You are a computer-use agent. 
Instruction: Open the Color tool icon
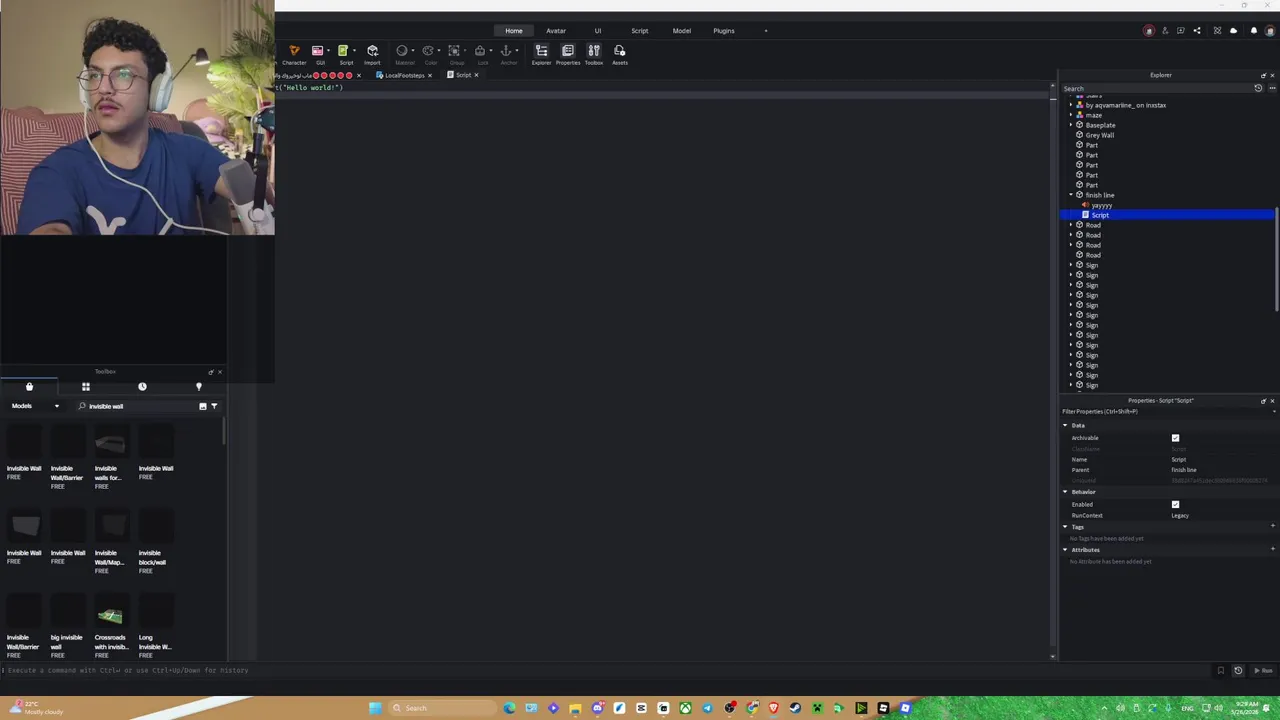pos(428,51)
